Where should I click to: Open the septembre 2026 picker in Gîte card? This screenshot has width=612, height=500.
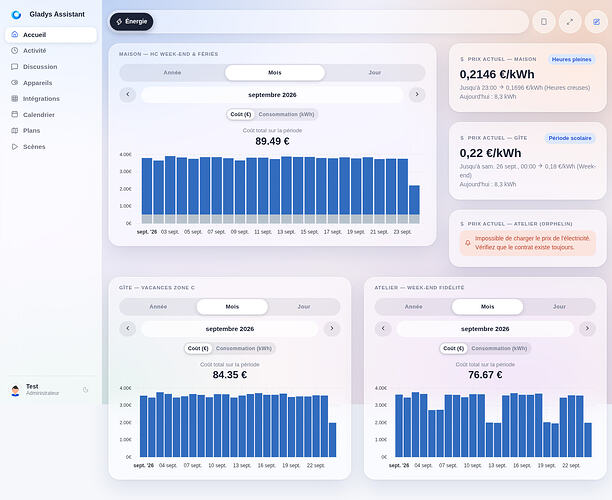pos(230,329)
